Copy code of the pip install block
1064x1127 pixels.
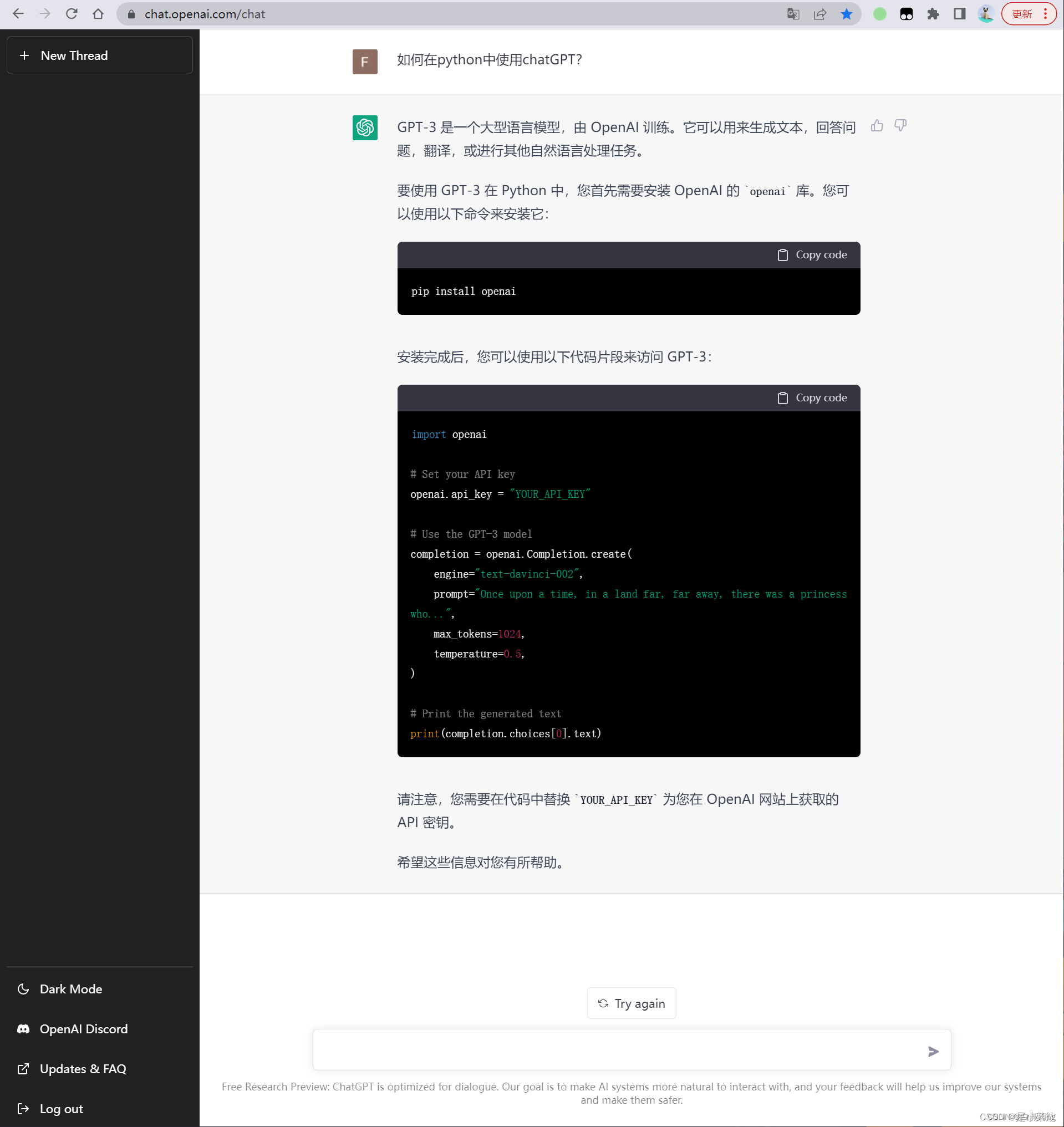pos(812,254)
